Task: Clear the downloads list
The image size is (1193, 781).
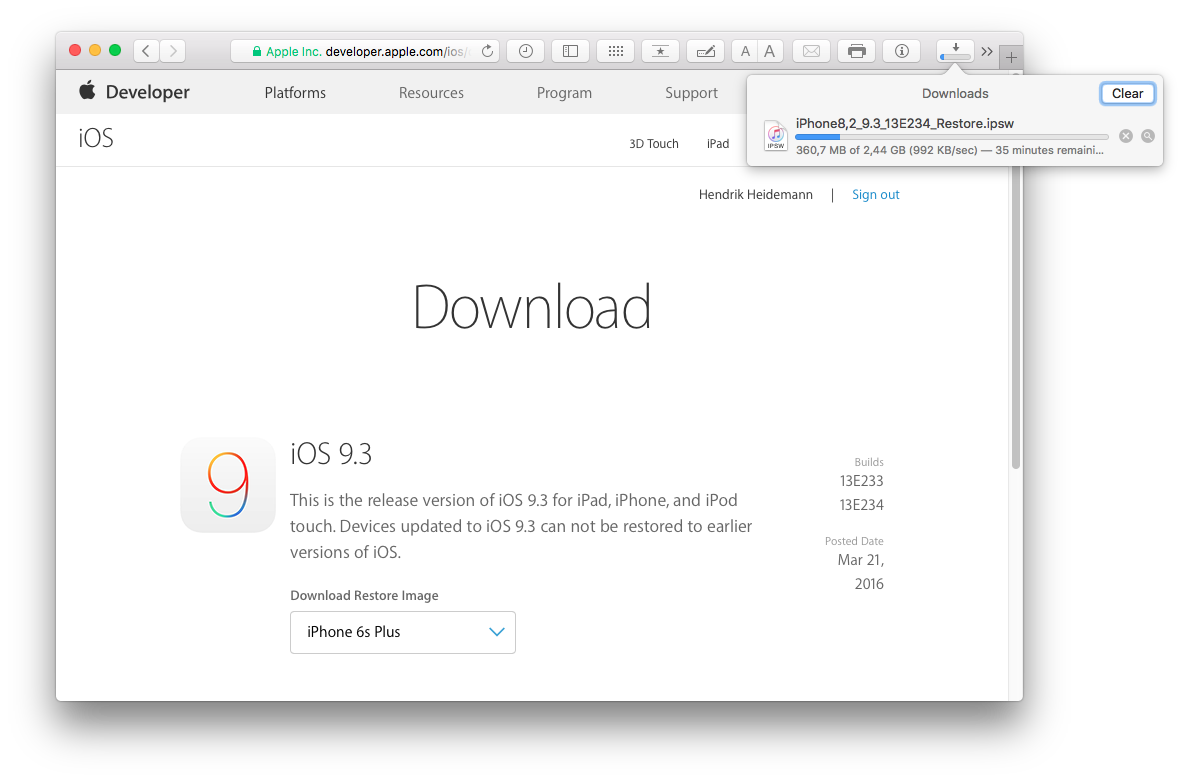Action: 1127,93
